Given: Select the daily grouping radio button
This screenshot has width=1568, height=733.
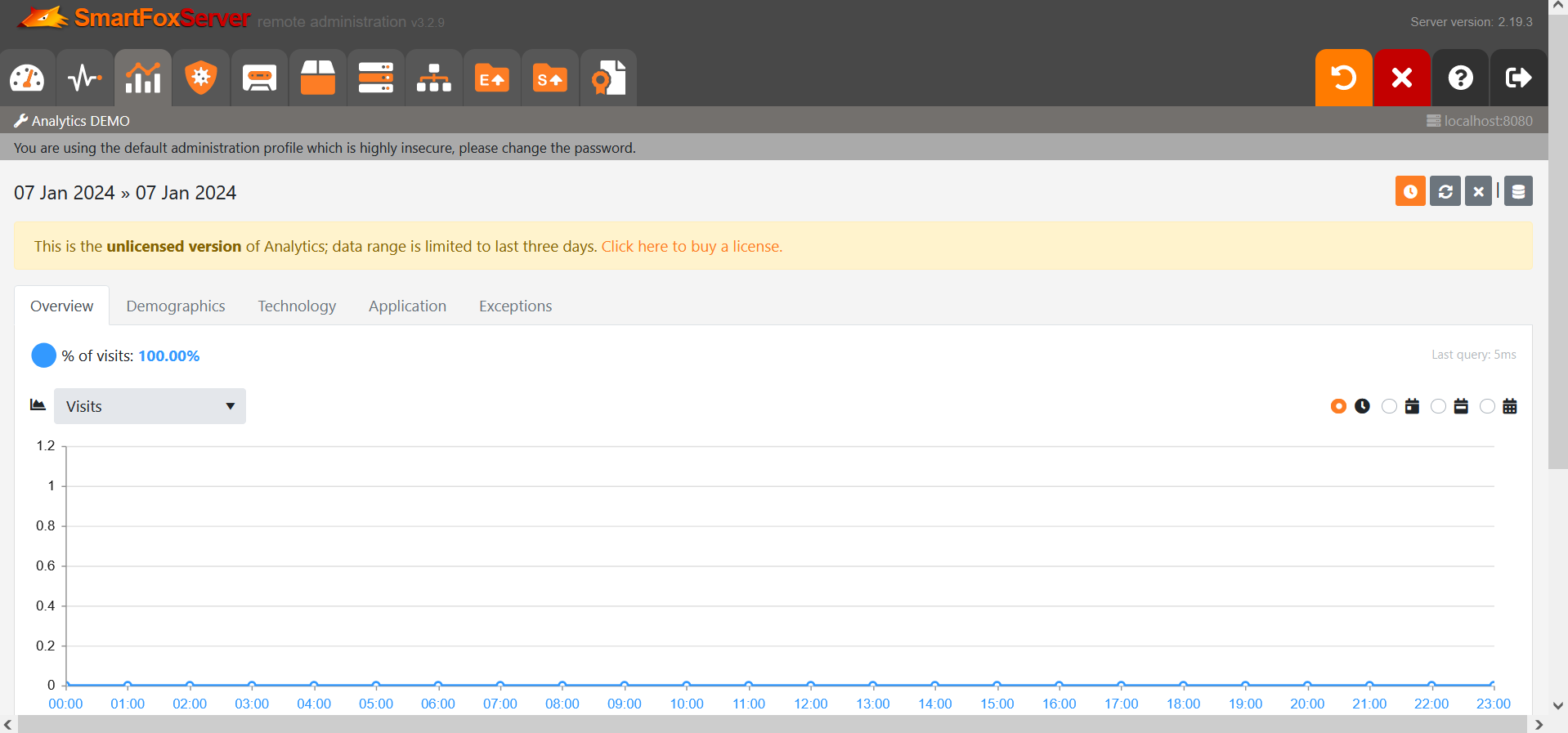Looking at the screenshot, I should pos(1389,406).
